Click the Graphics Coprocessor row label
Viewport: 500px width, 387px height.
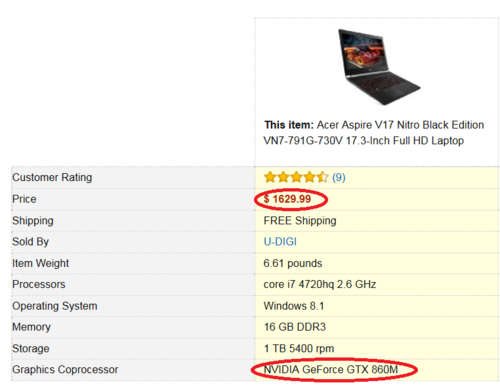tap(65, 370)
